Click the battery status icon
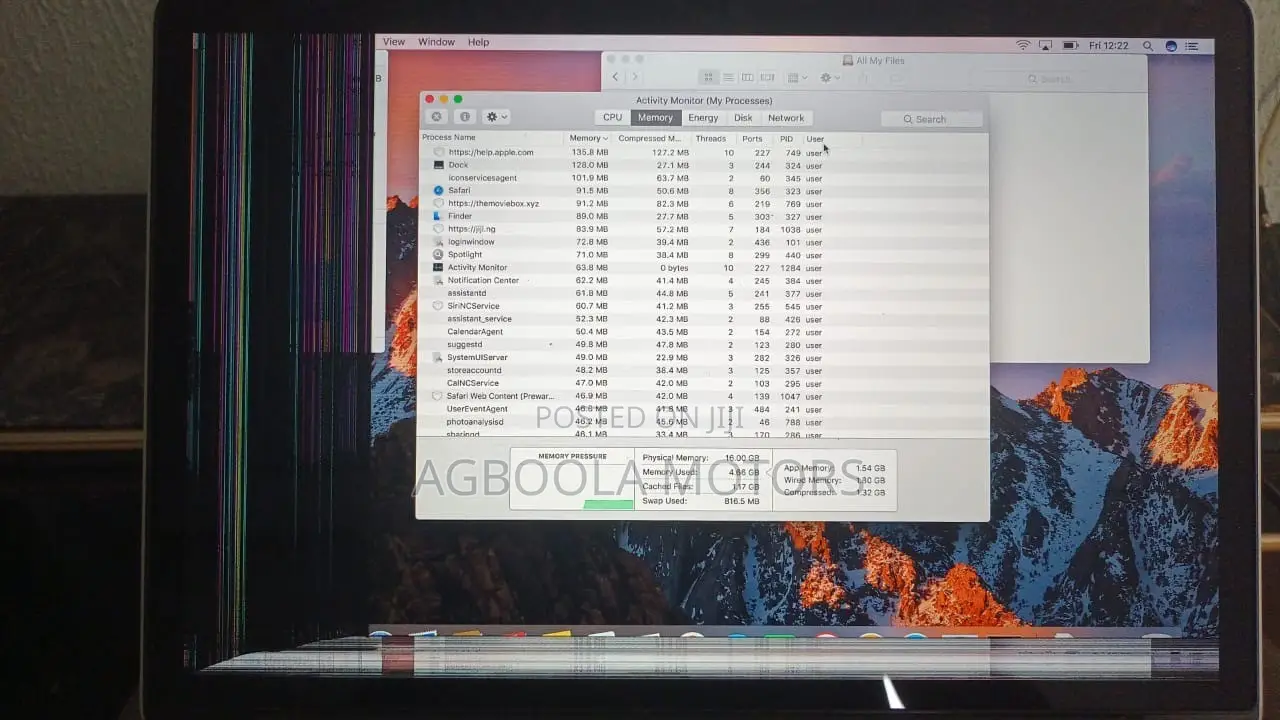Screen dimensions: 1280x720 (1070, 45)
